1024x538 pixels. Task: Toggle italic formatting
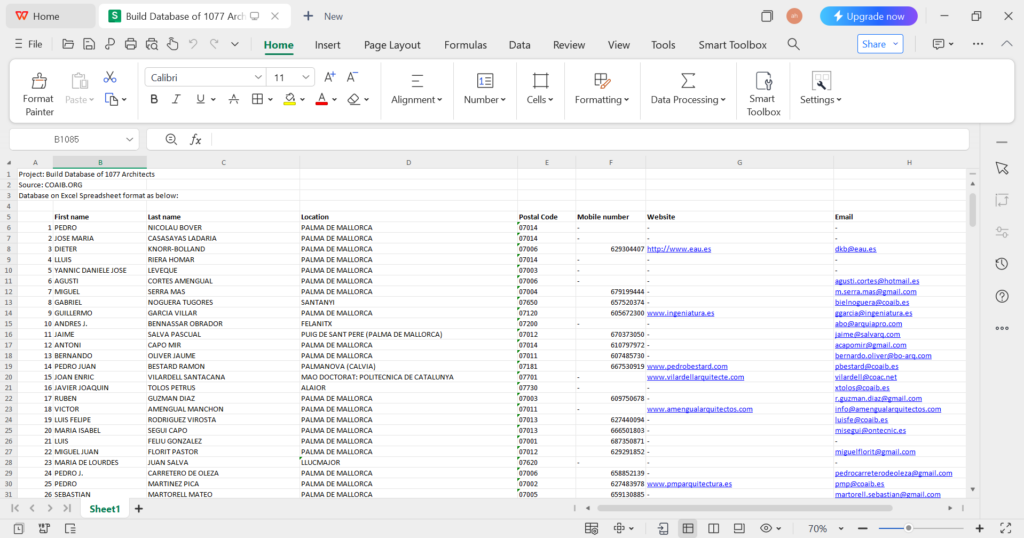[176, 99]
